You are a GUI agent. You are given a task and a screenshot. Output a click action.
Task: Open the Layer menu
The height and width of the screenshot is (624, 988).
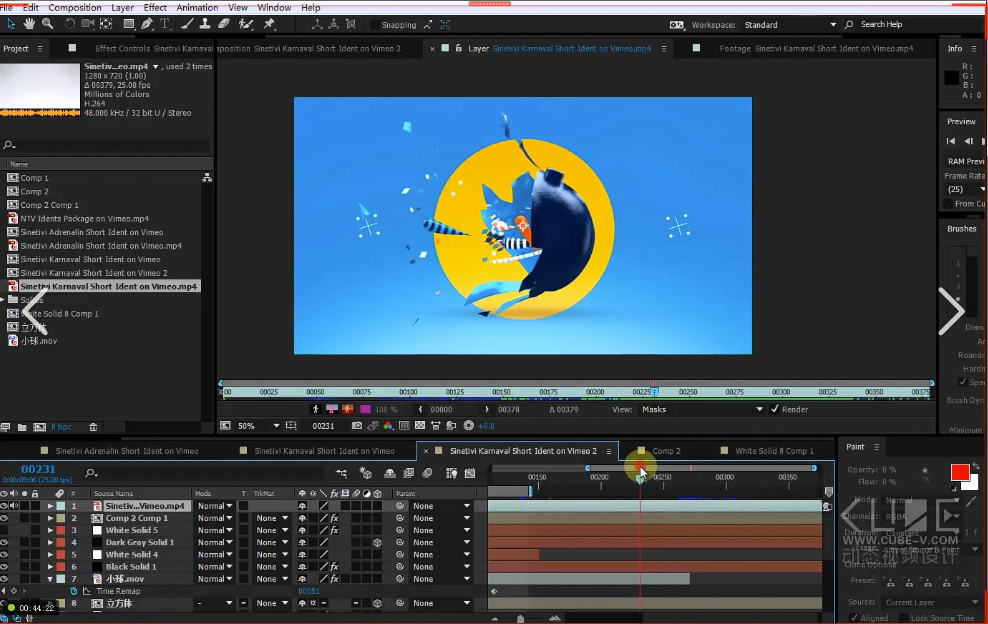coord(122,8)
